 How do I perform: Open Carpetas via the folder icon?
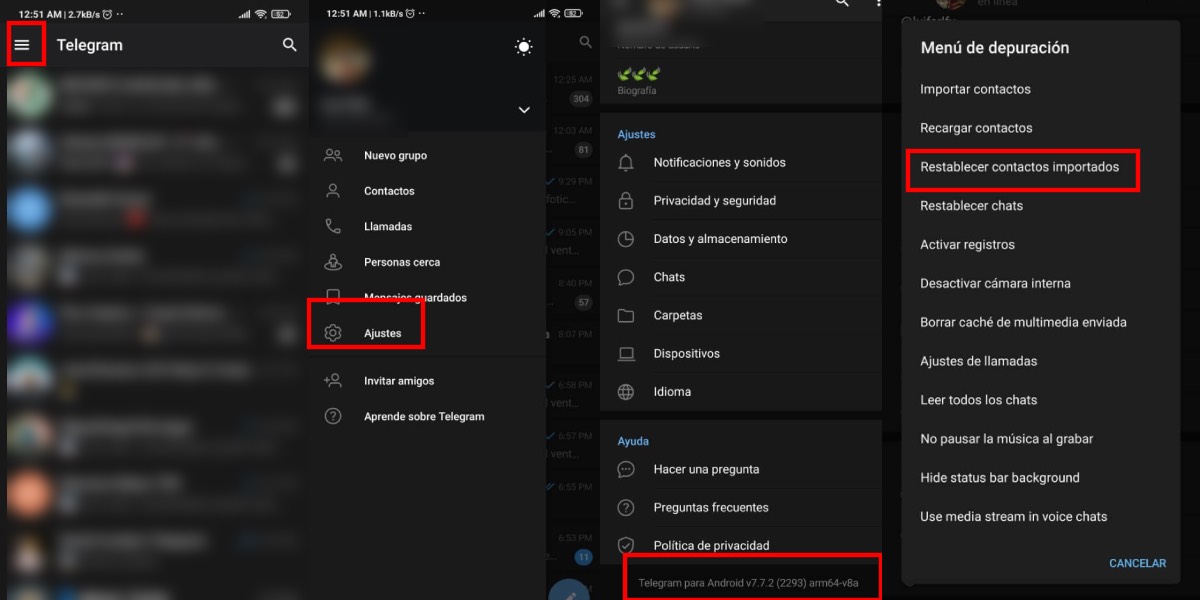coord(625,315)
